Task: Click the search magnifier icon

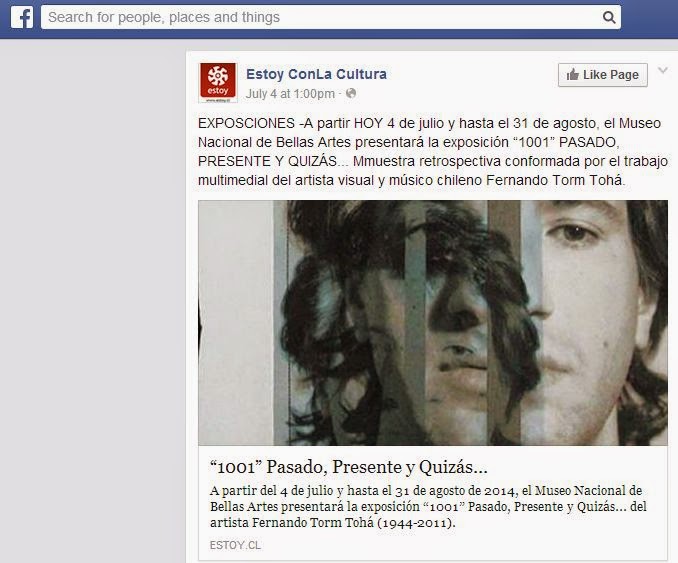Action: [609, 17]
